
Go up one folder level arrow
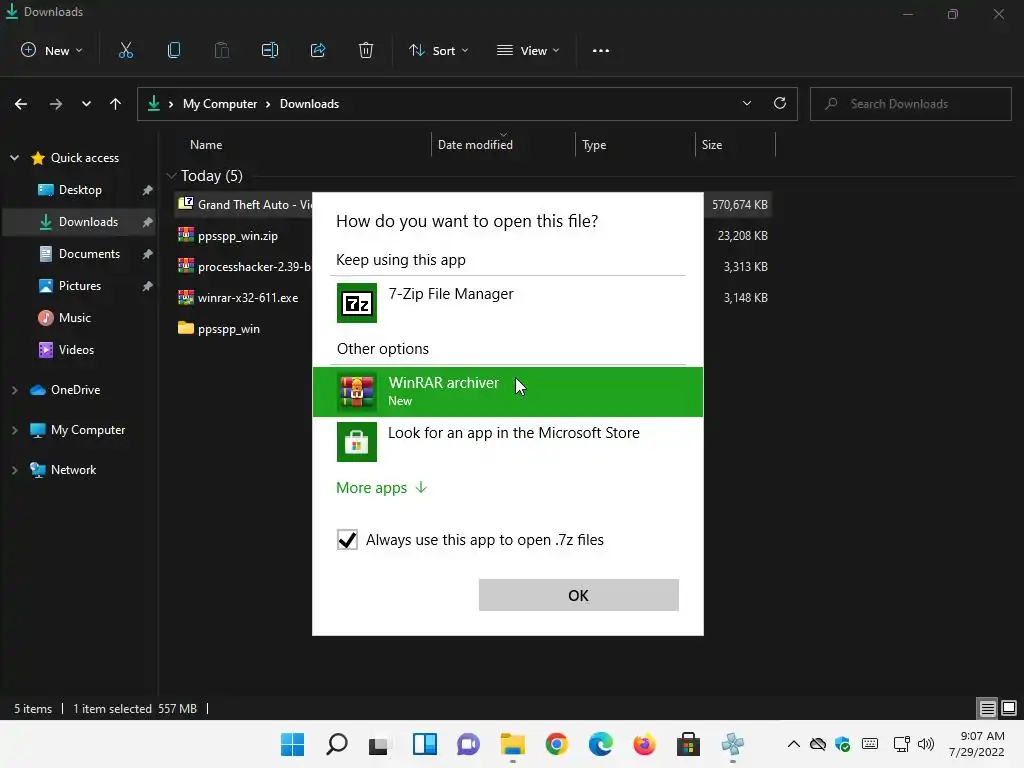(x=116, y=104)
